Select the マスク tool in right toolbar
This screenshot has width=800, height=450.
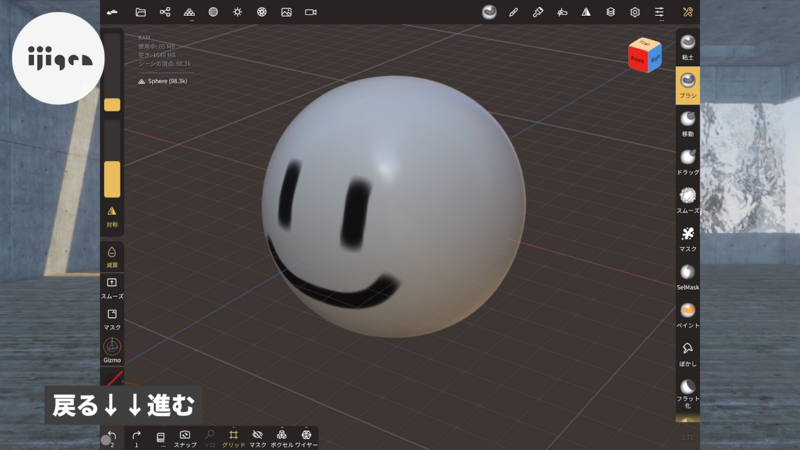point(688,239)
